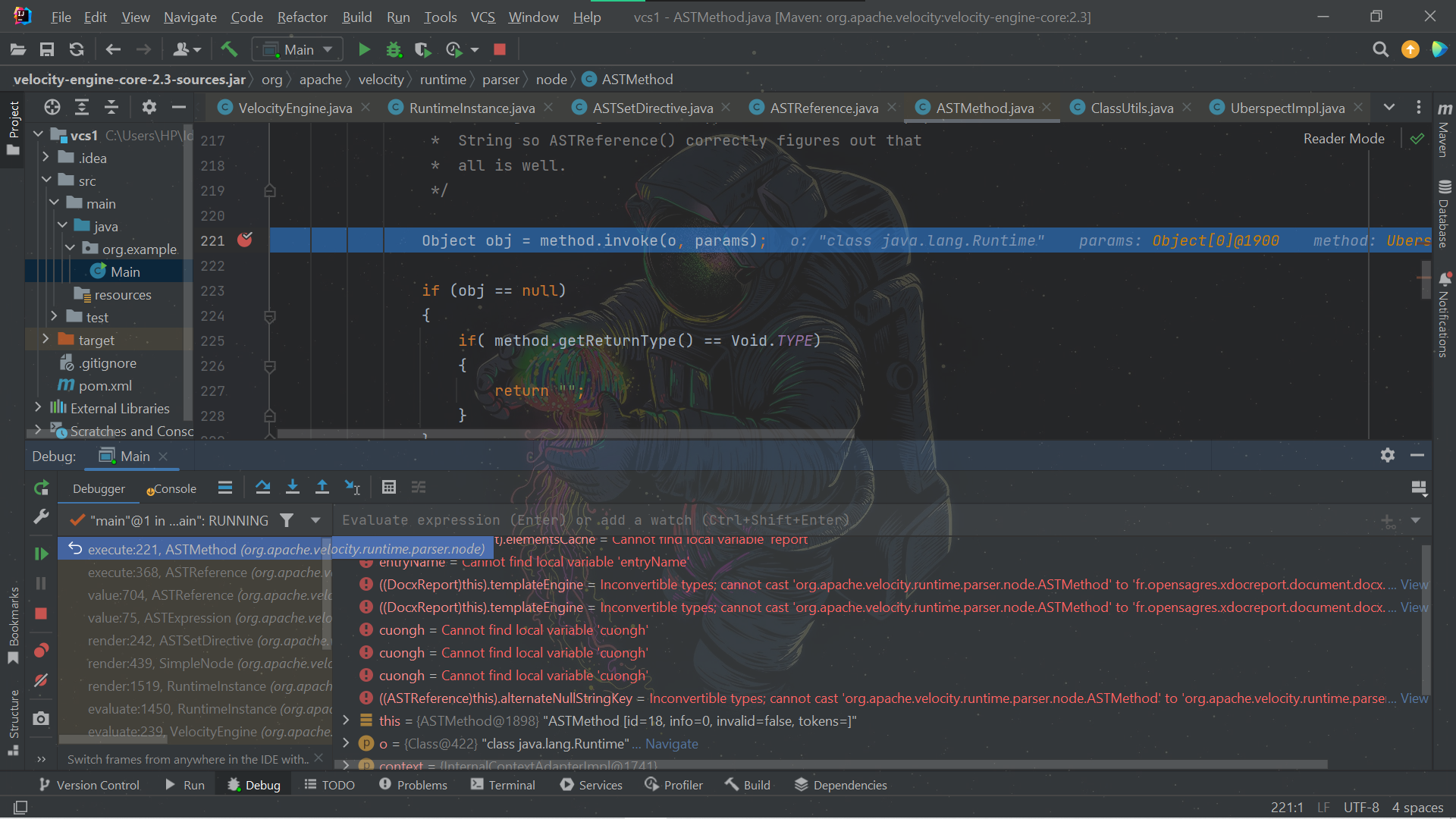This screenshot has height=819, width=1456.
Task: Open the project folder toolbar icon
Action: point(18,50)
